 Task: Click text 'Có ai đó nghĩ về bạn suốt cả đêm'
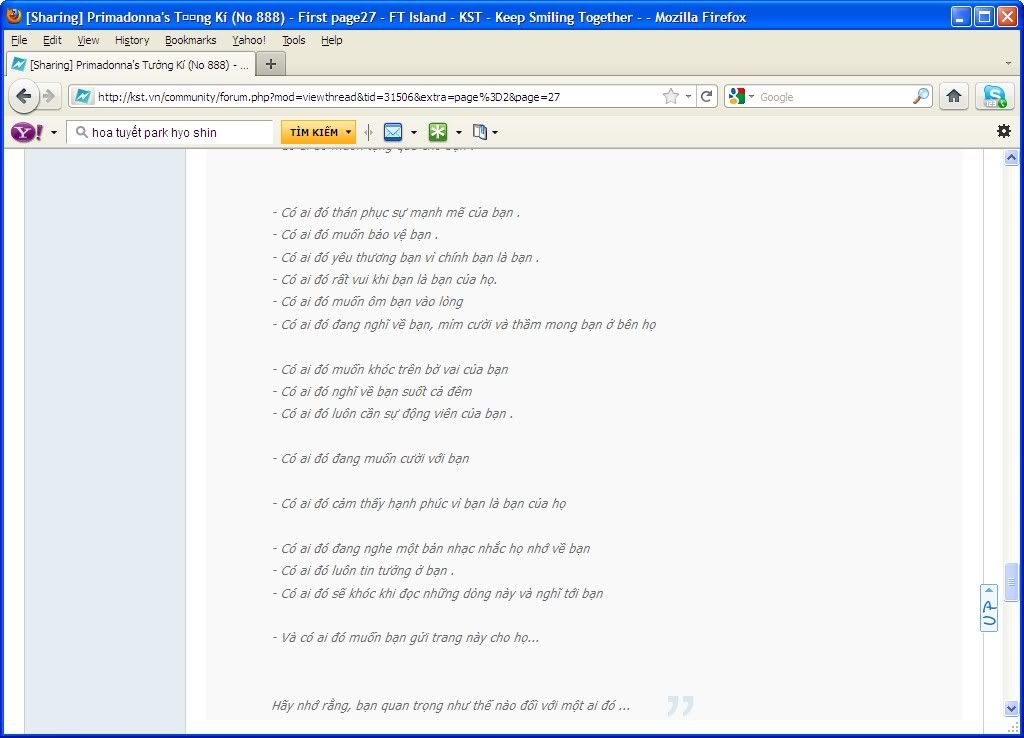click(x=372, y=391)
